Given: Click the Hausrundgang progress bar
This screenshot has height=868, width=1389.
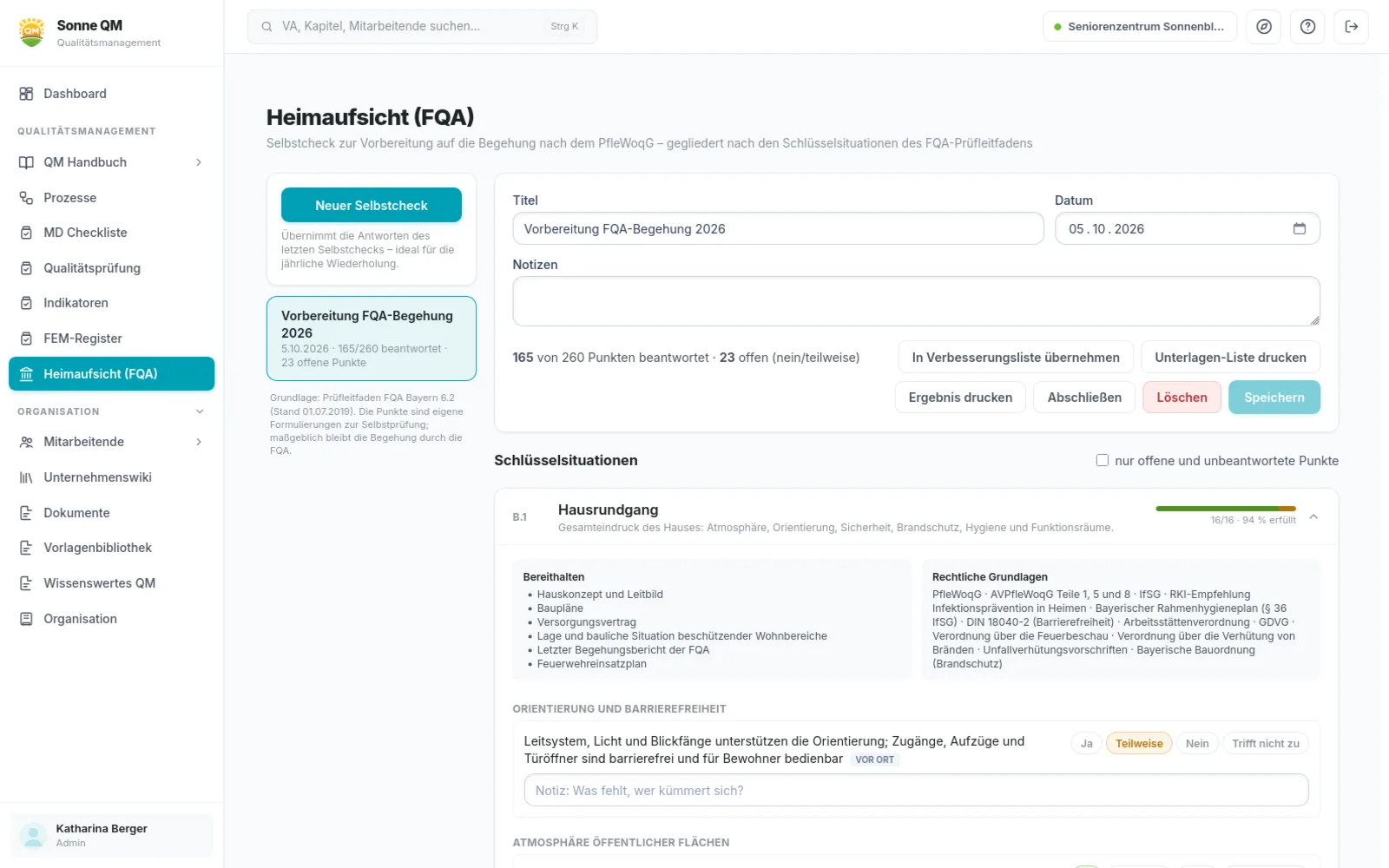Looking at the screenshot, I should click(1226, 509).
